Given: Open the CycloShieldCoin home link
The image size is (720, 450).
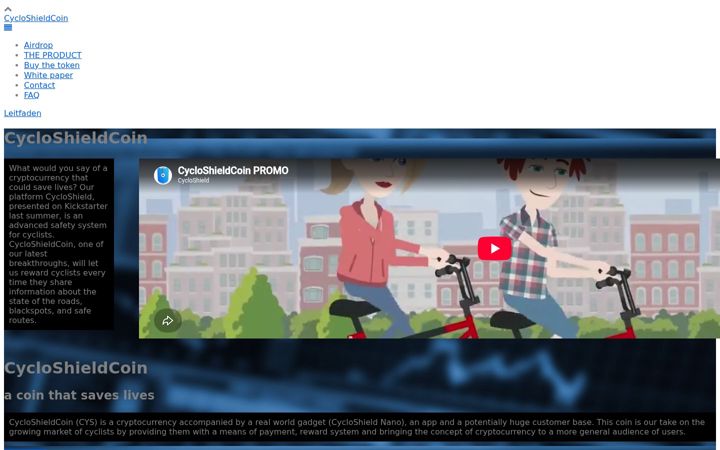Looking at the screenshot, I should [x=36, y=18].
